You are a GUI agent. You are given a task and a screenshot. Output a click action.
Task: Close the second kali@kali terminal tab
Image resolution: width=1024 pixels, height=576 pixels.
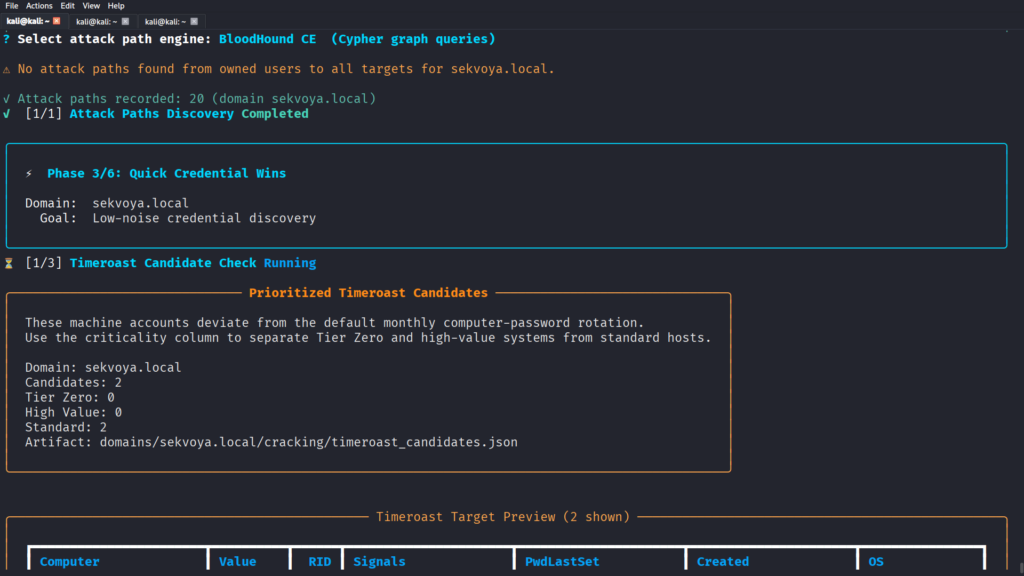[125, 22]
